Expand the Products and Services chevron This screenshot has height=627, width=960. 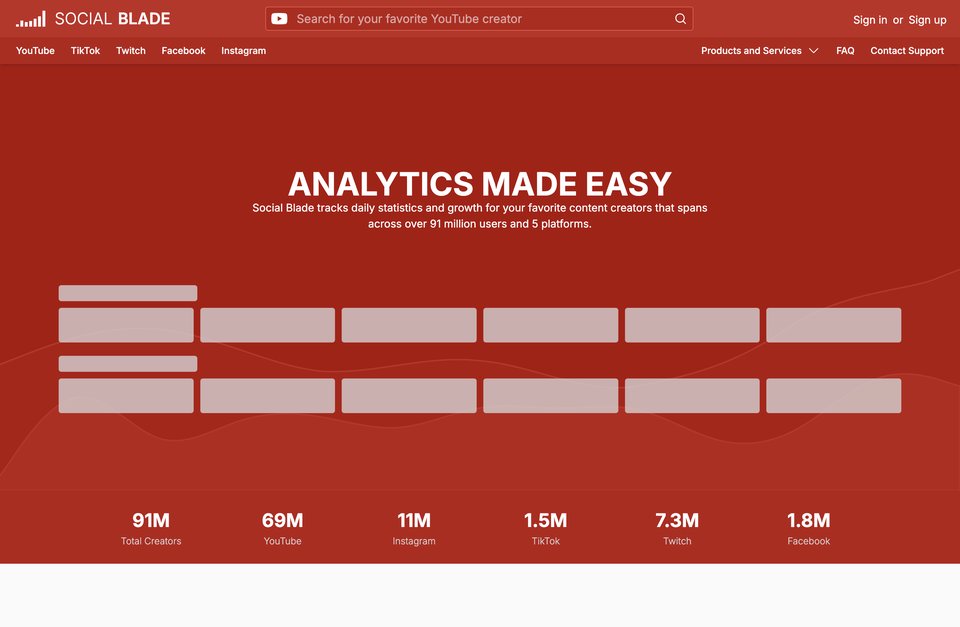tap(814, 51)
